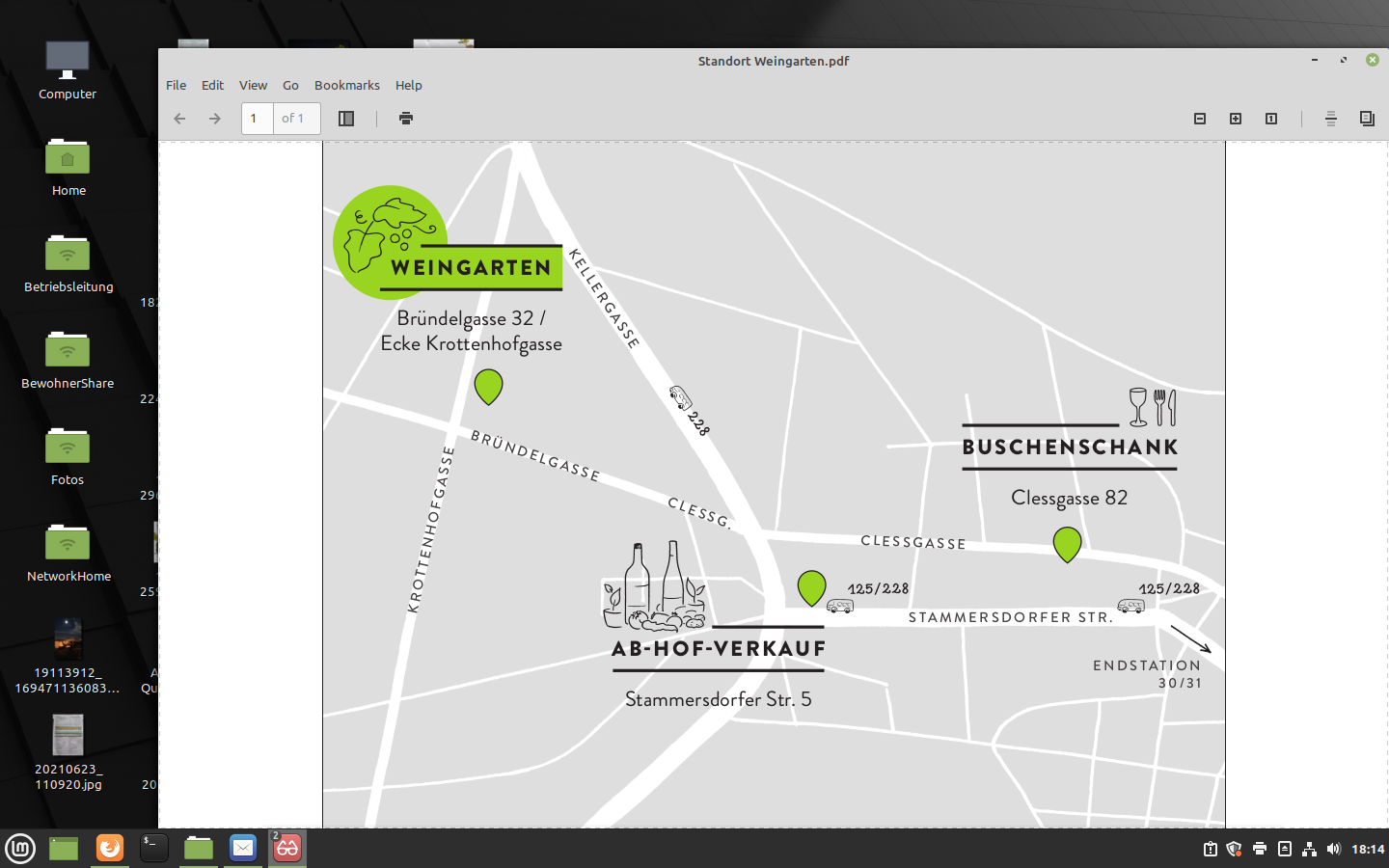
Task: Toggle continuous page scrolling mode
Action: click(x=1331, y=119)
